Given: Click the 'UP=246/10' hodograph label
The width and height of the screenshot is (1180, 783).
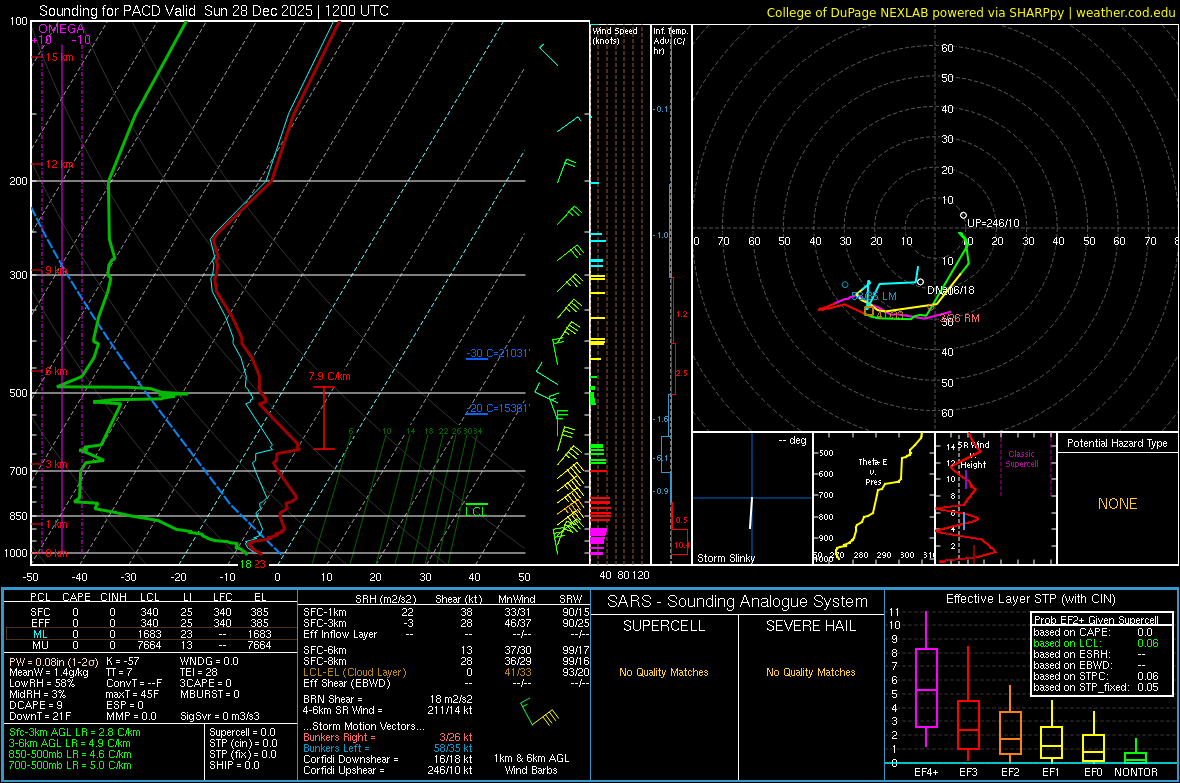Looking at the screenshot, I should (x=993, y=224).
